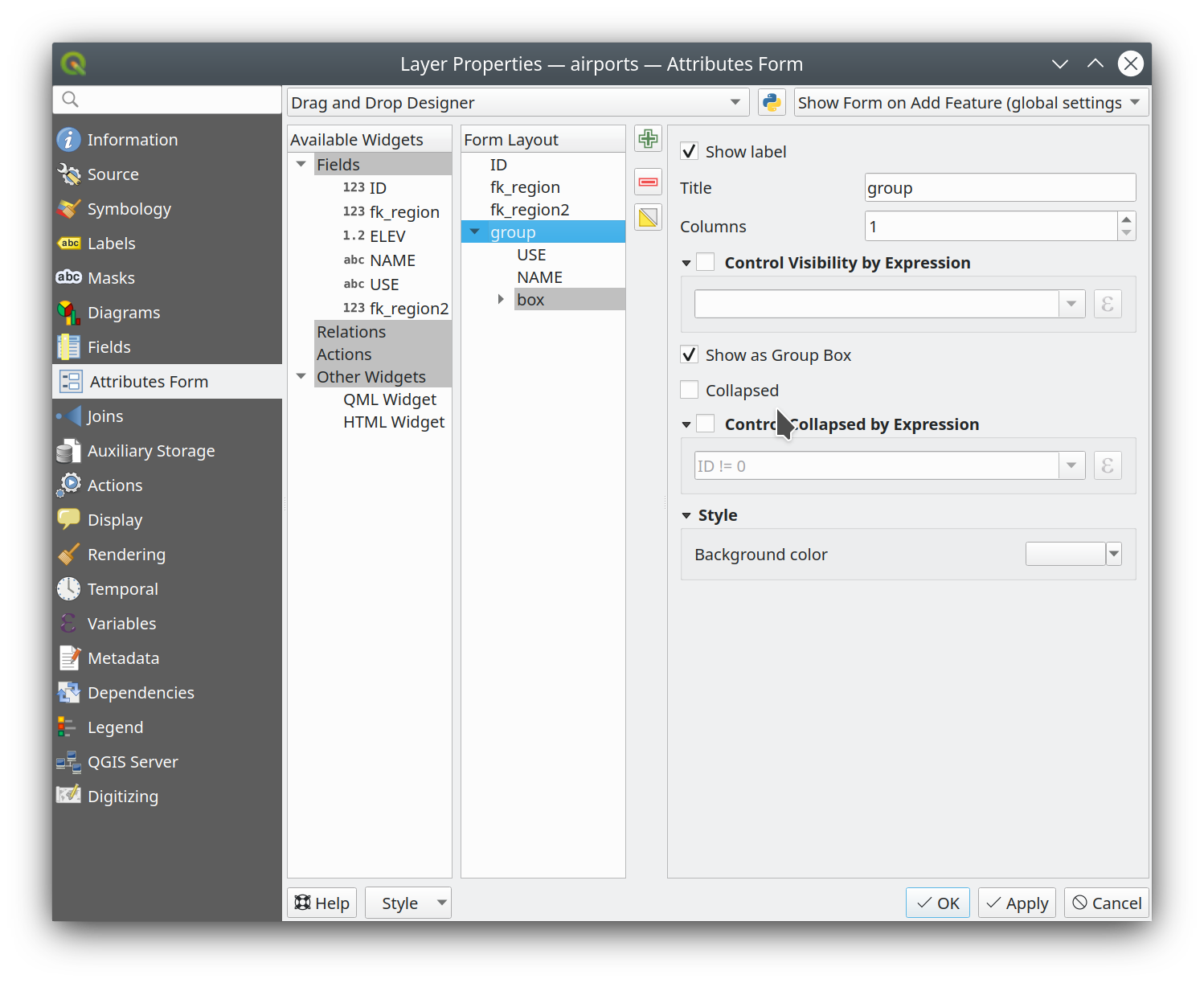Collapse the Fields tree in Available Widgets
The height and width of the screenshot is (983, 1204).
301,165
